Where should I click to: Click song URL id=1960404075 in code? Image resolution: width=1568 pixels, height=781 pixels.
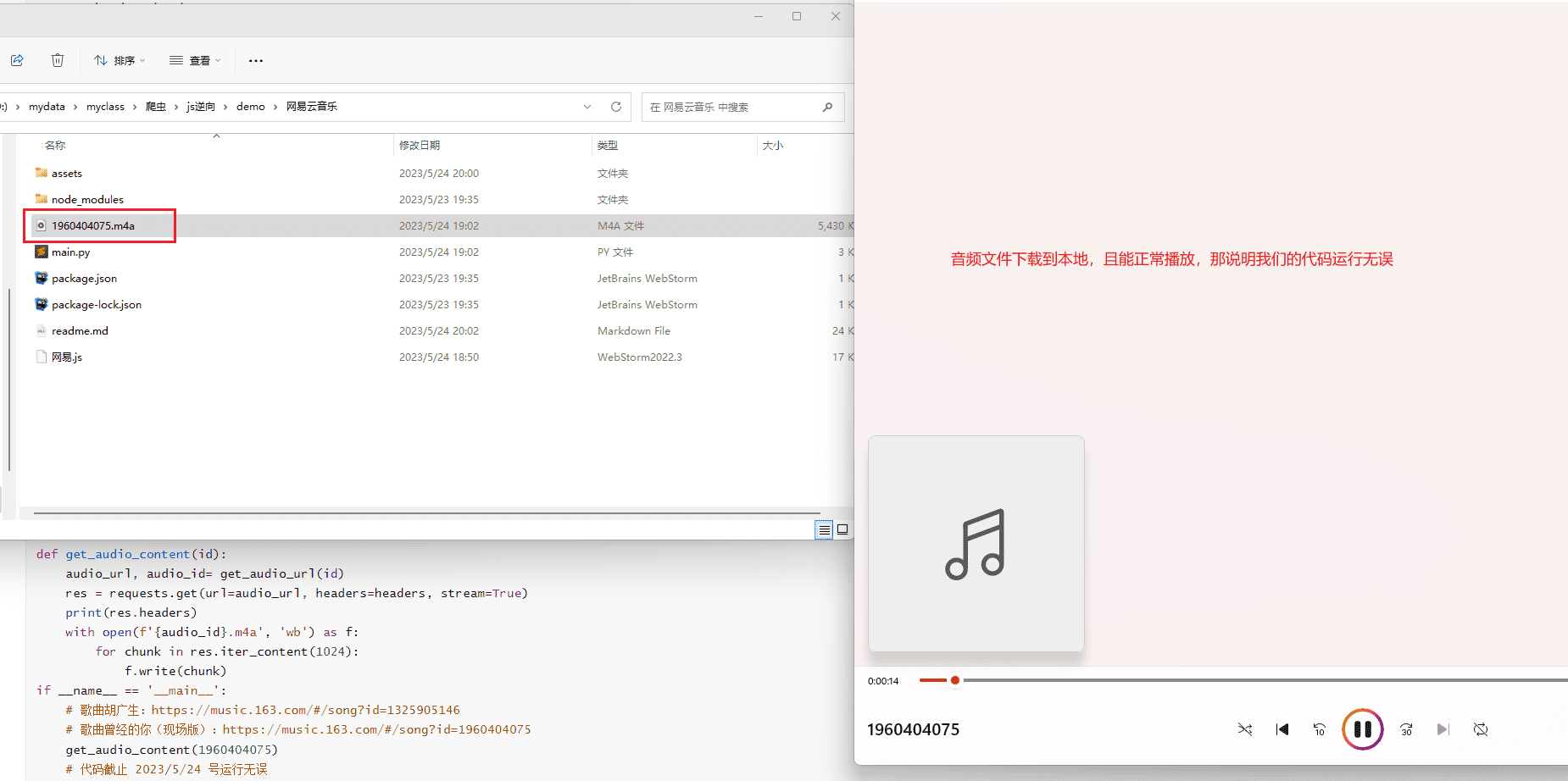coord(377,729)
